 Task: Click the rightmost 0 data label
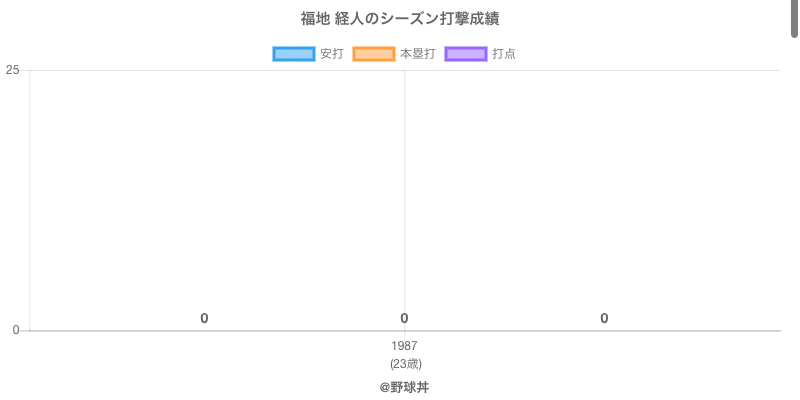tap(604, 318)
